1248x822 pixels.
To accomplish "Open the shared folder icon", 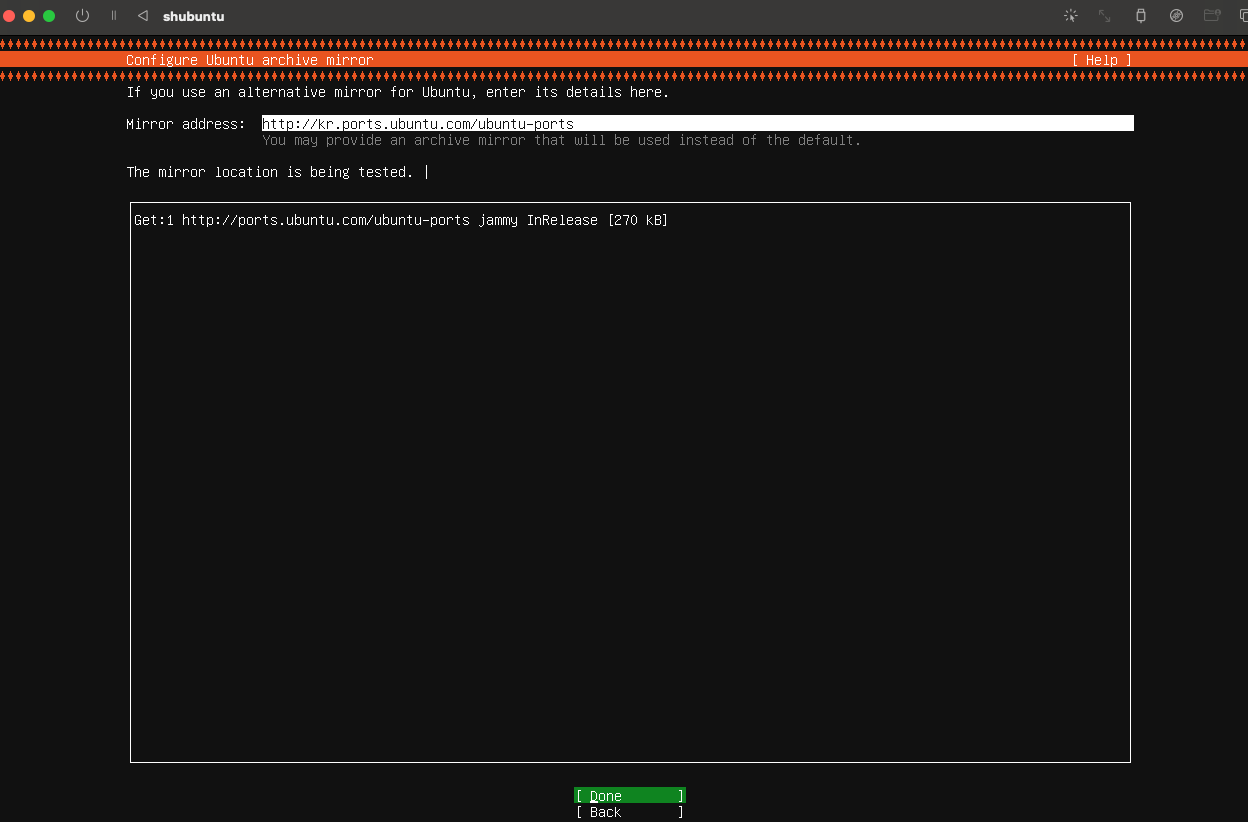I will (1212, 16).
